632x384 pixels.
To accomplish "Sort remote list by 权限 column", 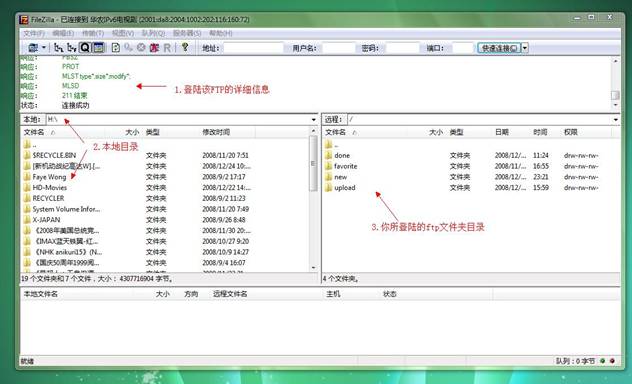I will 571,132.
